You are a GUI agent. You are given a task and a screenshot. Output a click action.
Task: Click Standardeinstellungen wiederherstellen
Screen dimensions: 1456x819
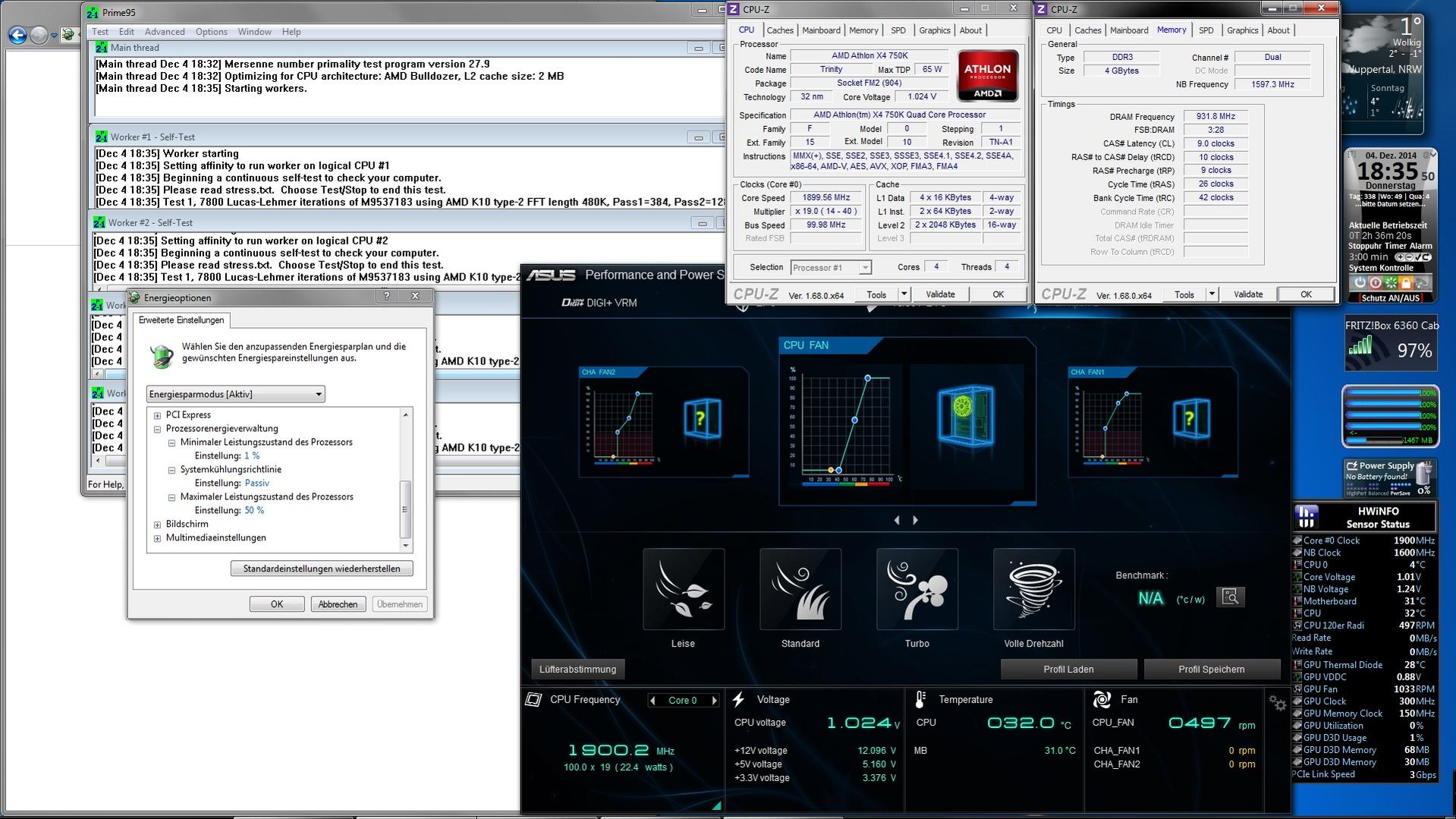point(322,569)
